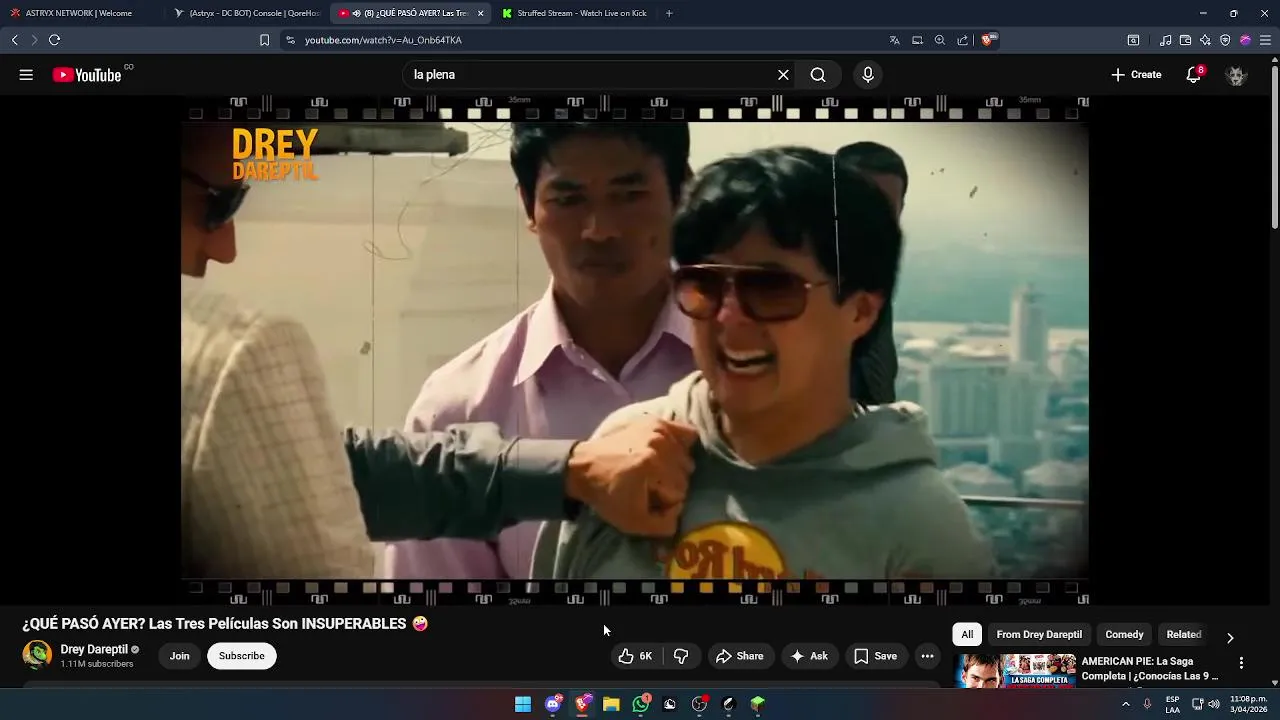1280x720 pixels.
Task: Close the YouTube browser tab
Action: click(480, 13)
